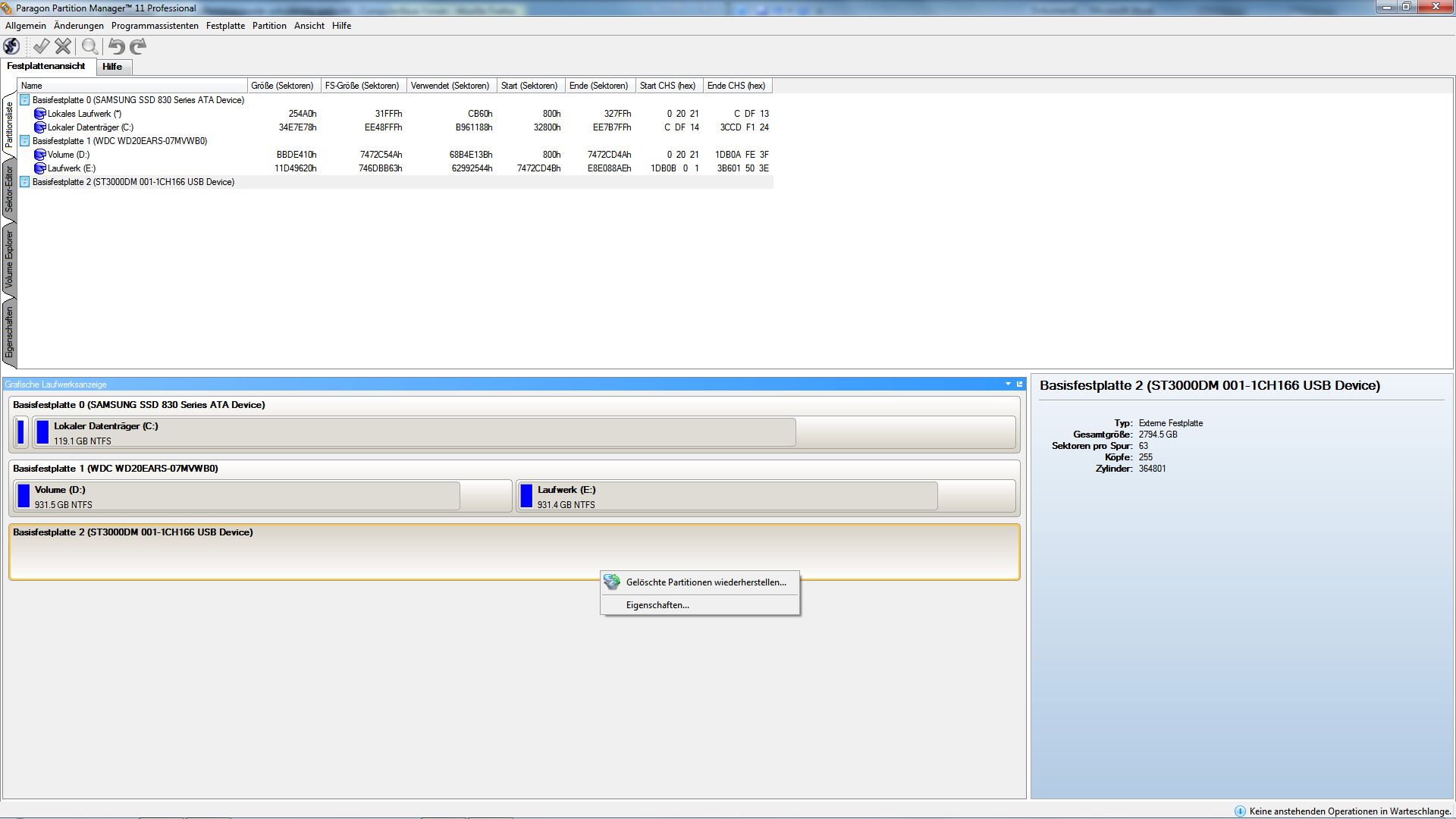
Task: Click the info icon in the status bar
Action: 1240,811
